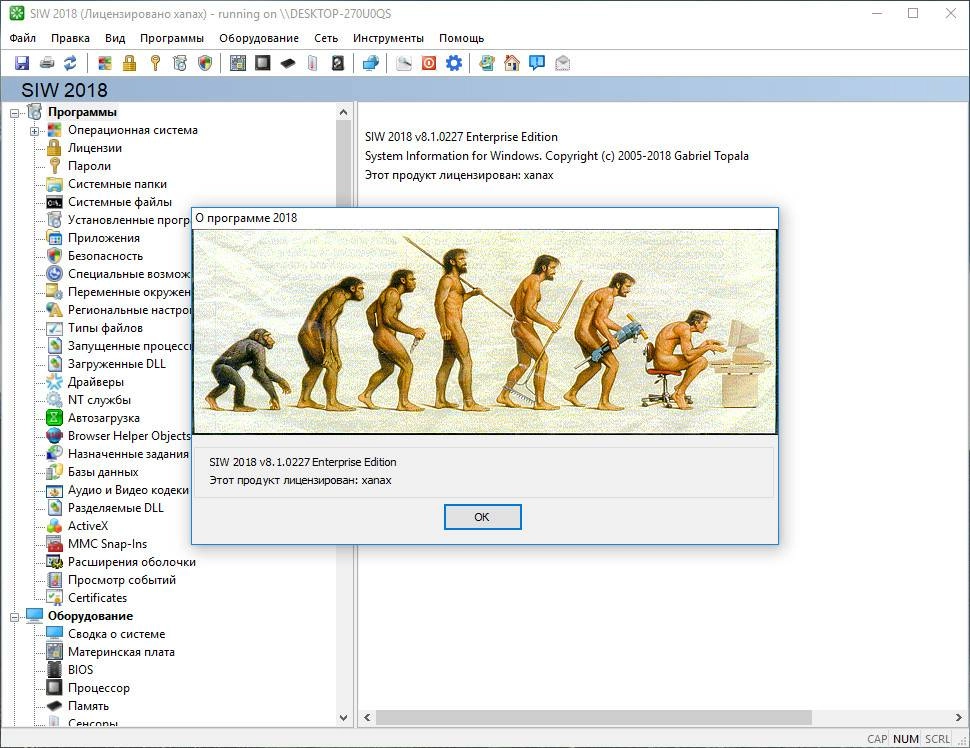Collapse the Программы tree node

coord(15,113)
